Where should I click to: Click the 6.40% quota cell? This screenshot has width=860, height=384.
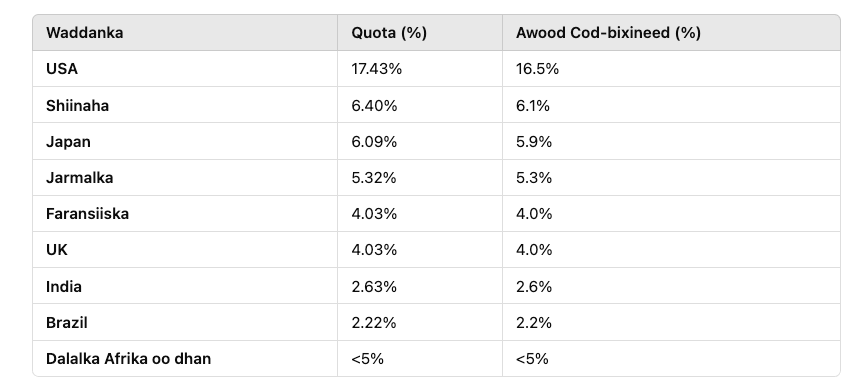click(x=374, y=105)
